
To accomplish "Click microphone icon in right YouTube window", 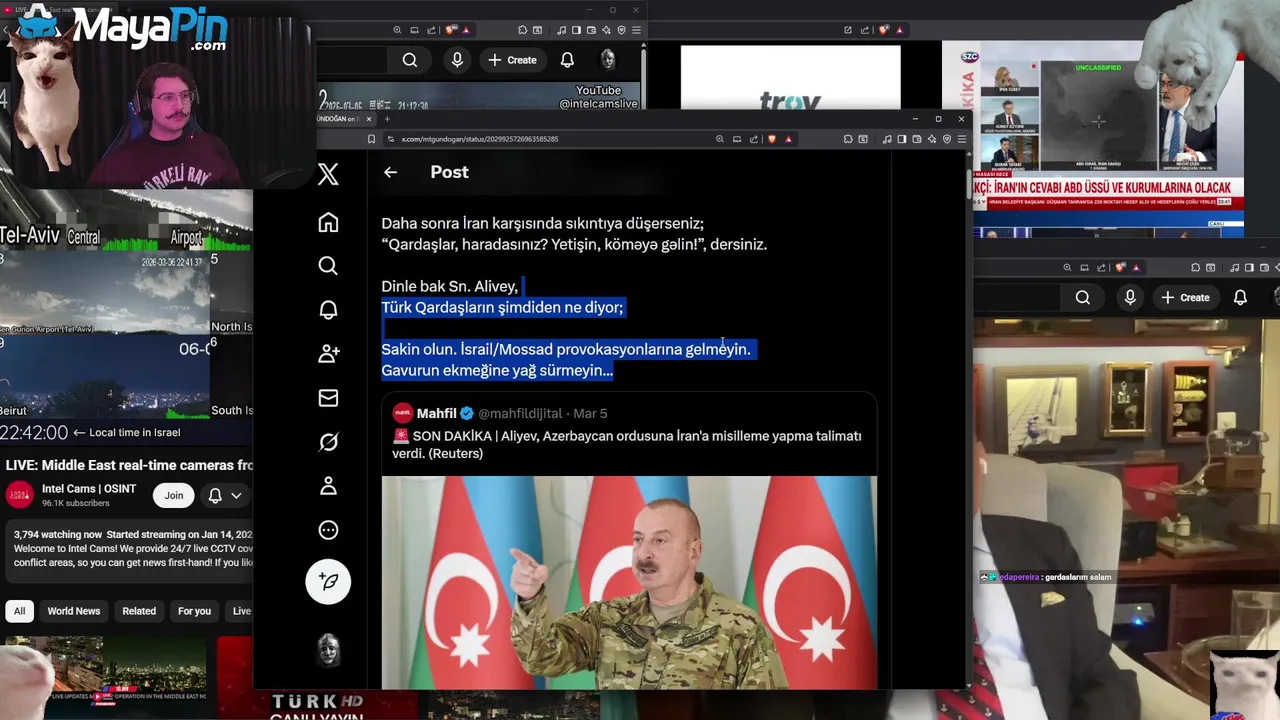I will (x=1130, y=297).
